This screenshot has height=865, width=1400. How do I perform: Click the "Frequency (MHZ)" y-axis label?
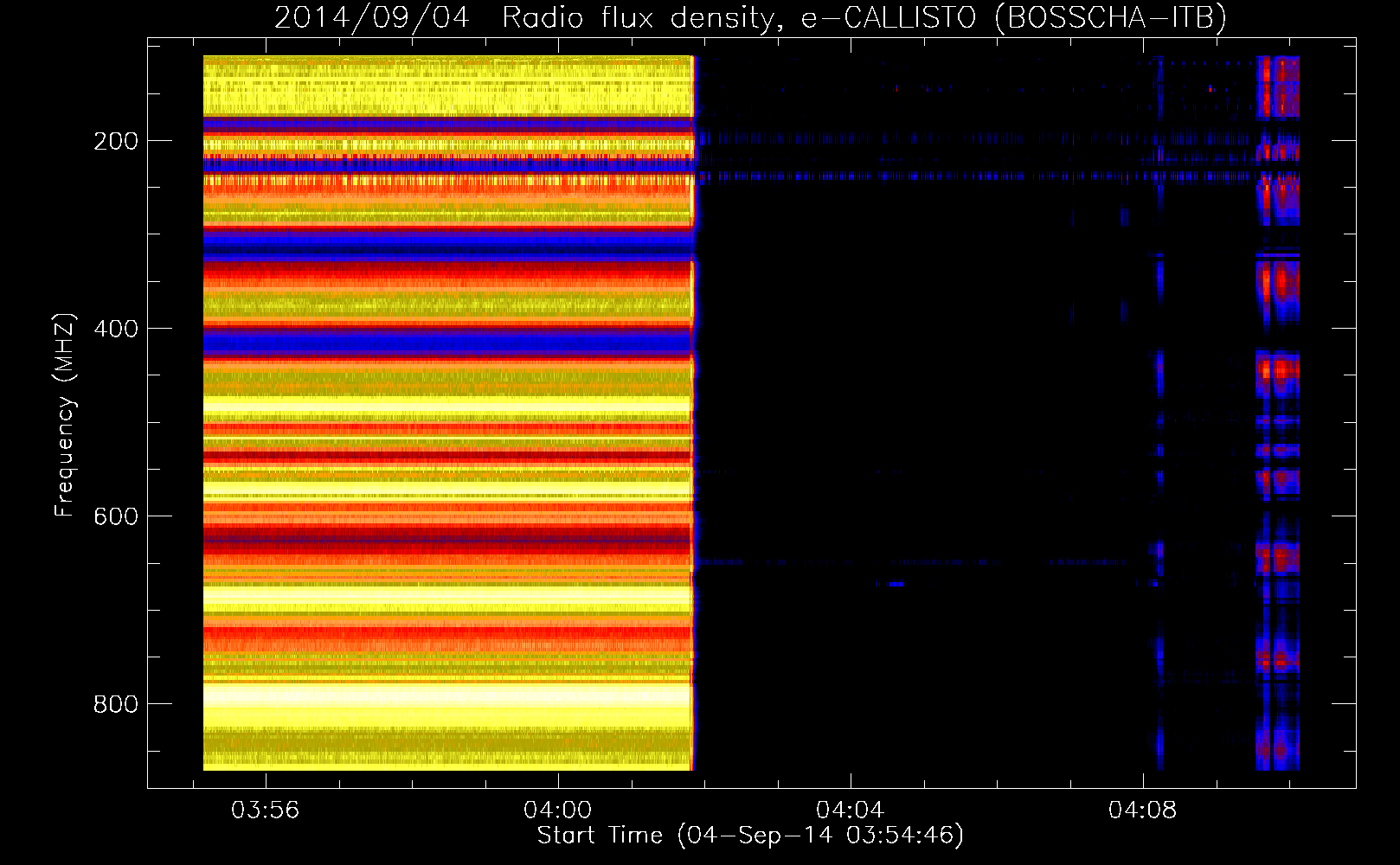click(65, 414)
